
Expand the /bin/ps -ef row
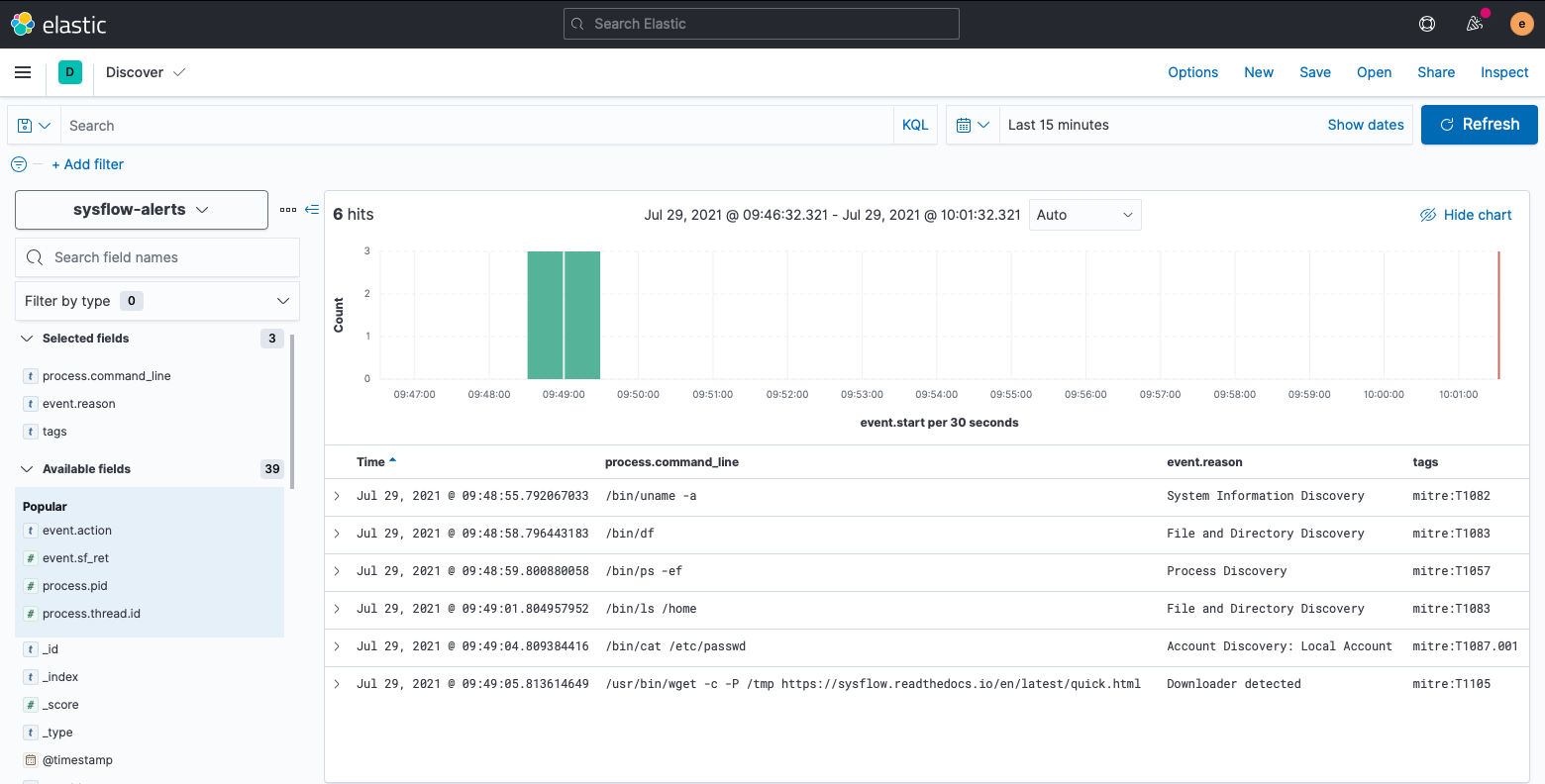[x=337, y=571]
